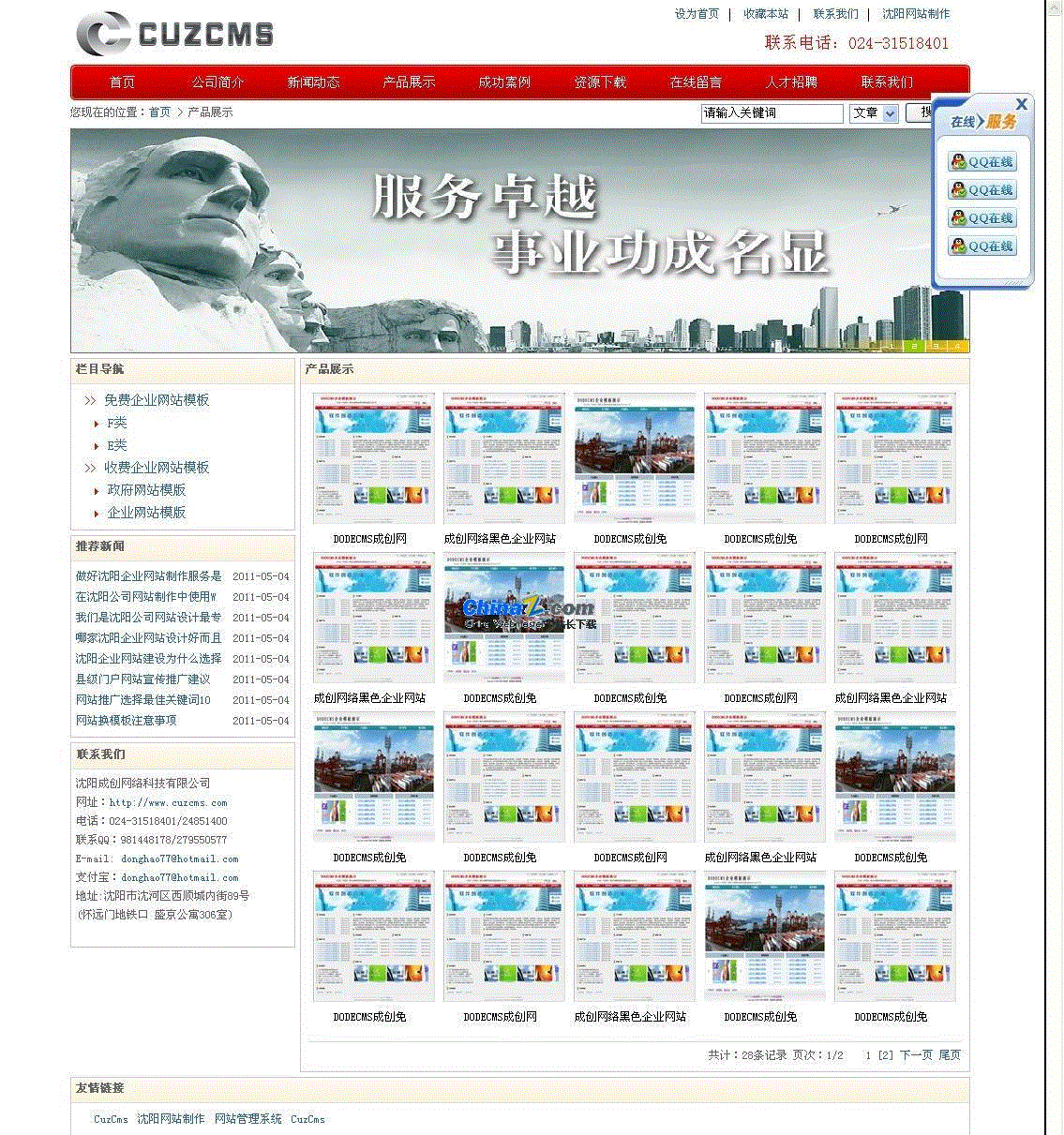This screenshot has width=1064, height=1135.
Task: Open the 文章 search type dropdown
Action: click(875, 113)
